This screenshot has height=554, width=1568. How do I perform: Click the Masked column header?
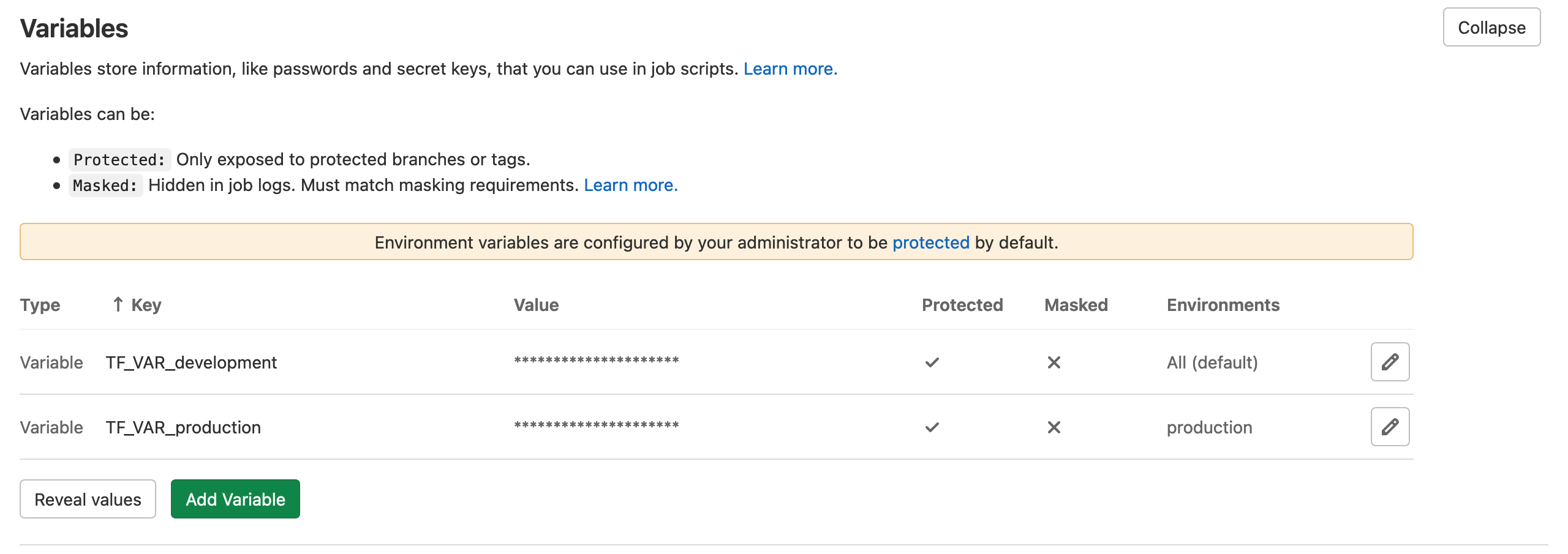(1076, 305)
